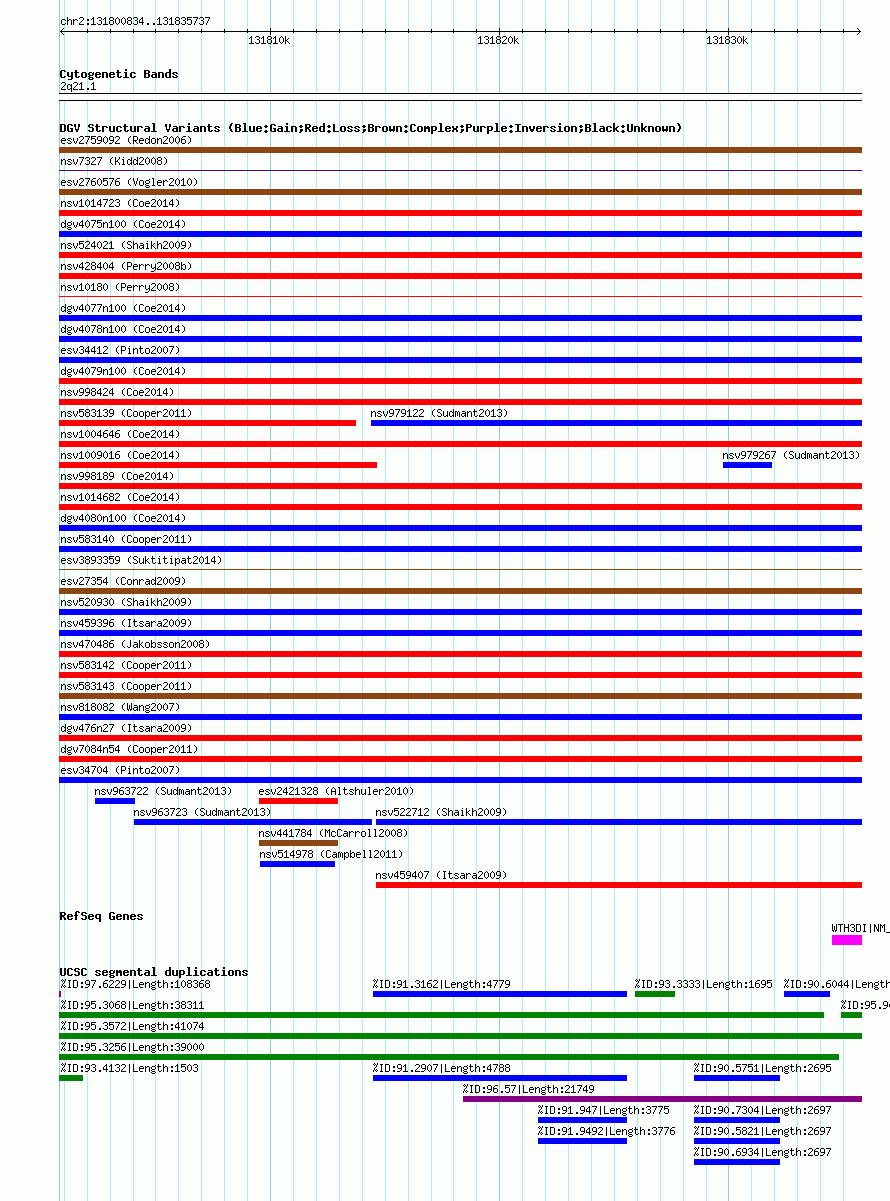The height and width of the screenshot is (1201, 890).
Task: Select nsv514978 (Campbell2011) variant
Action: 297,864
